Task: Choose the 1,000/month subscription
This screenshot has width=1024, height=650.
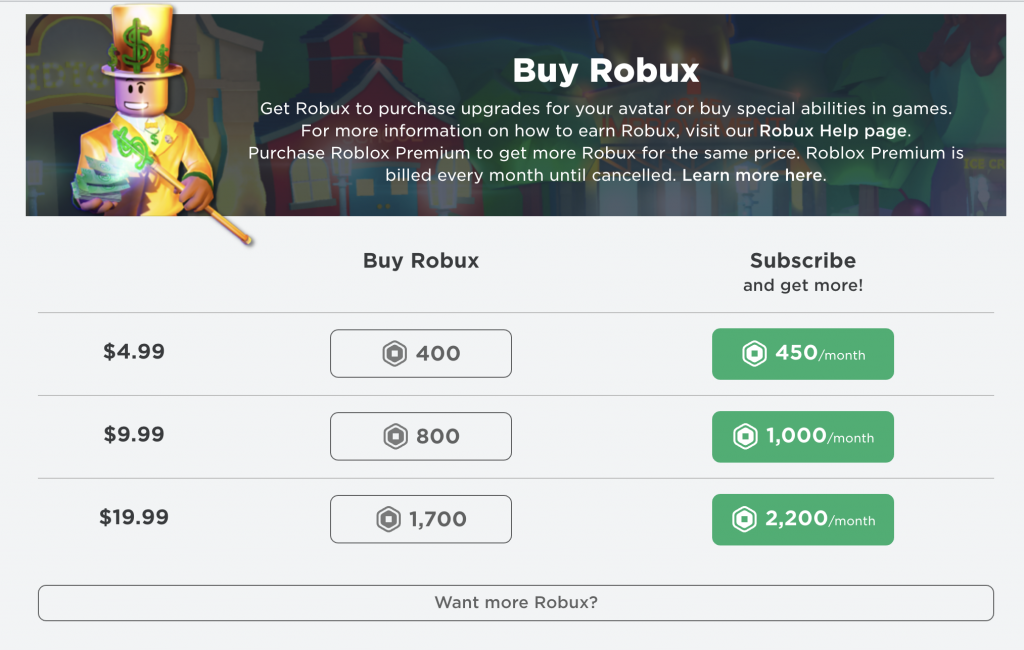Action: [802, 436]
